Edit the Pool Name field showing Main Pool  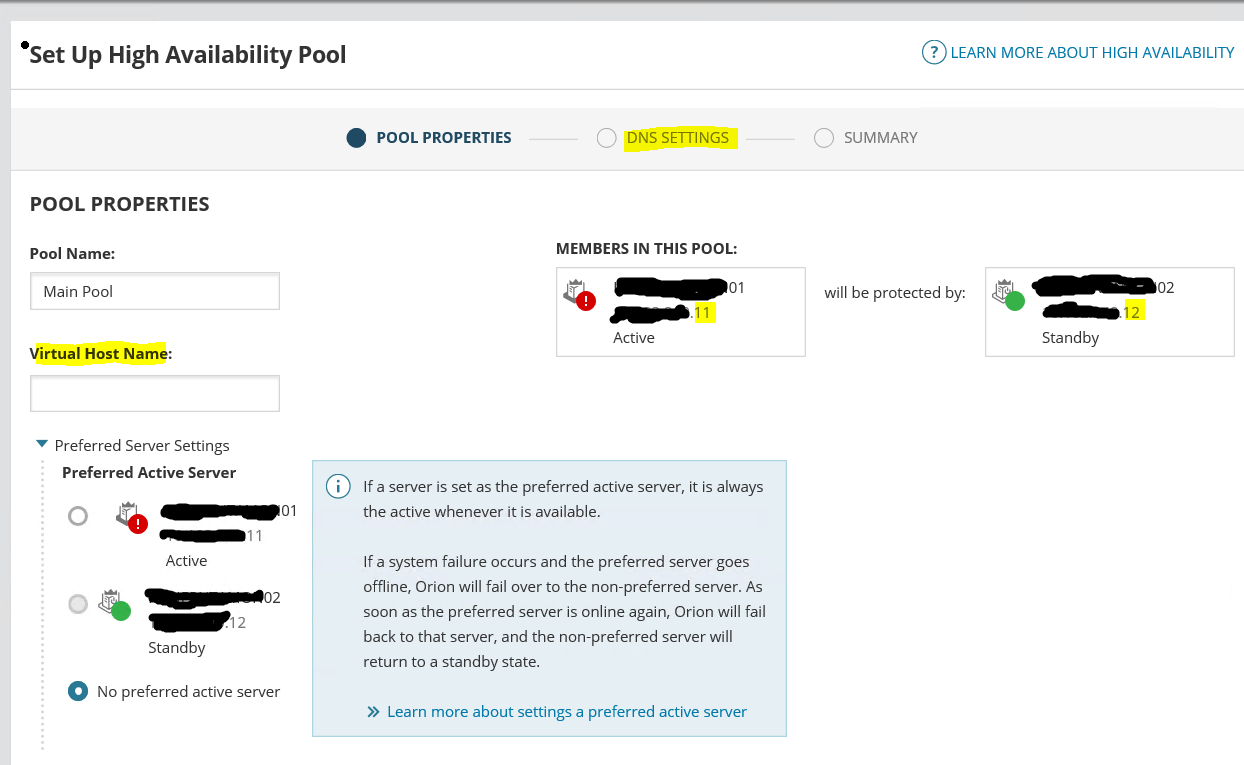[x=154, y=291]
